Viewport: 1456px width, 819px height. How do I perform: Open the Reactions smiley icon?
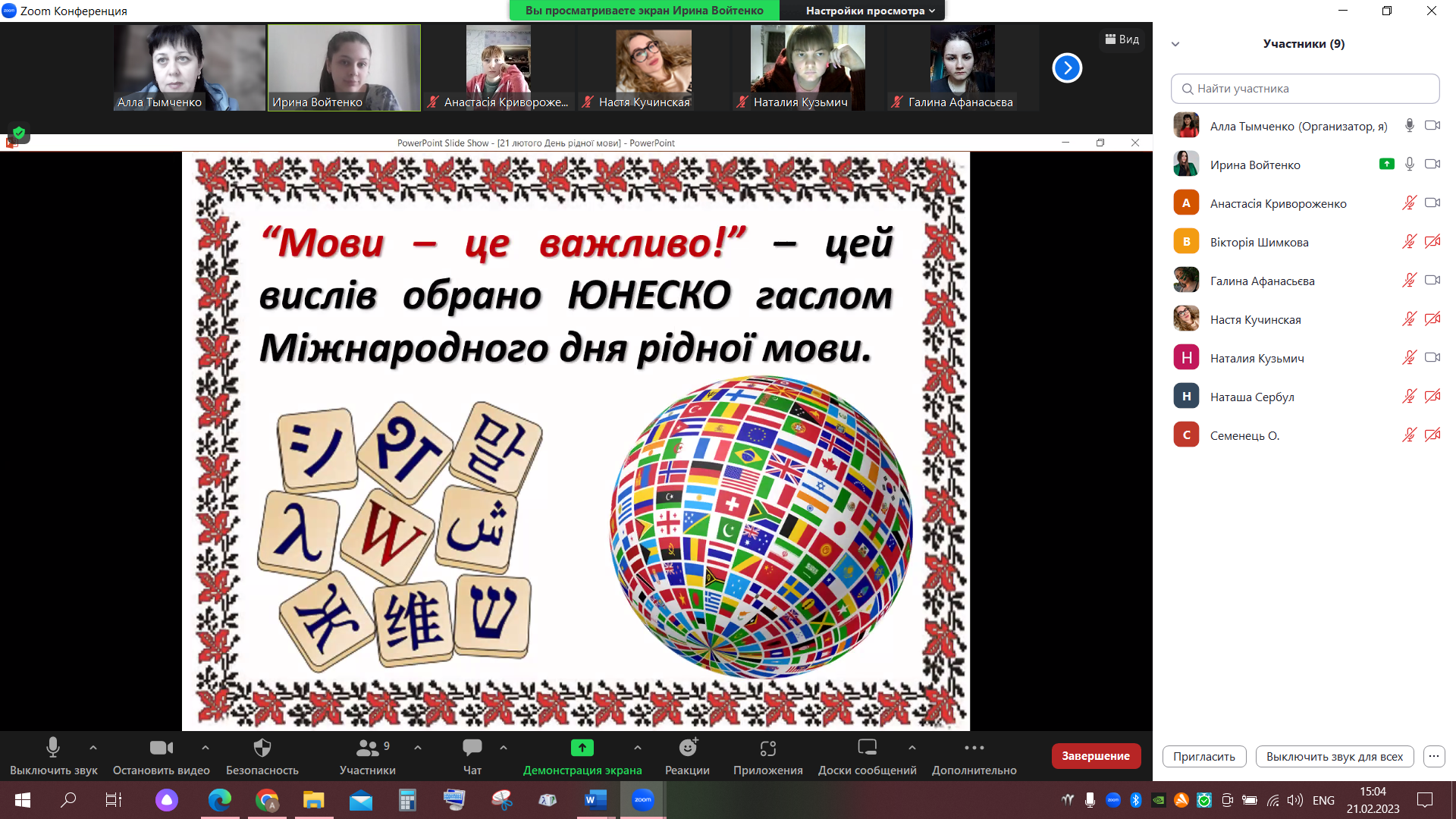point(687,748)
